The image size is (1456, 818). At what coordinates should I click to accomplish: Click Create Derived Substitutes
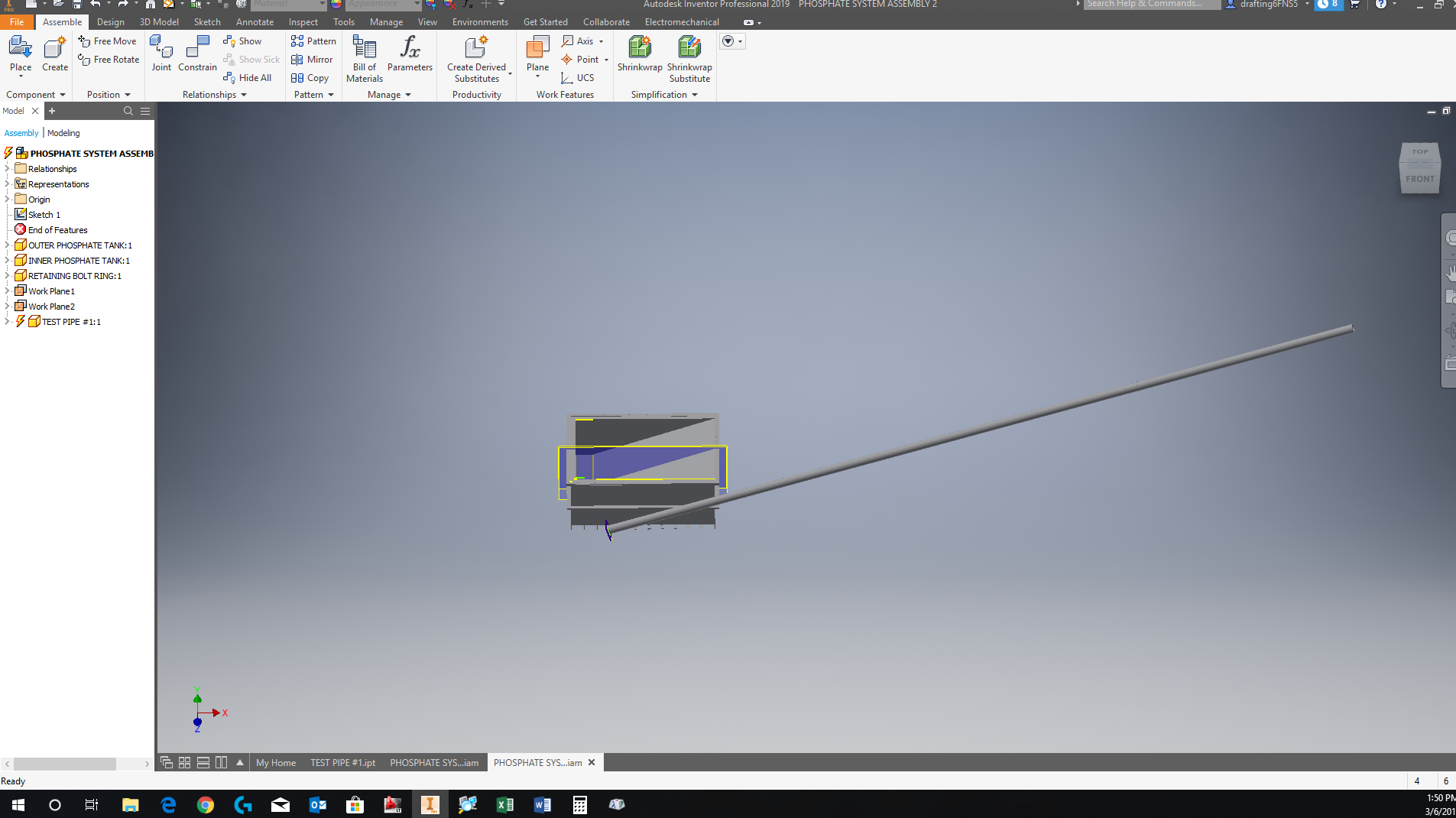475,57
